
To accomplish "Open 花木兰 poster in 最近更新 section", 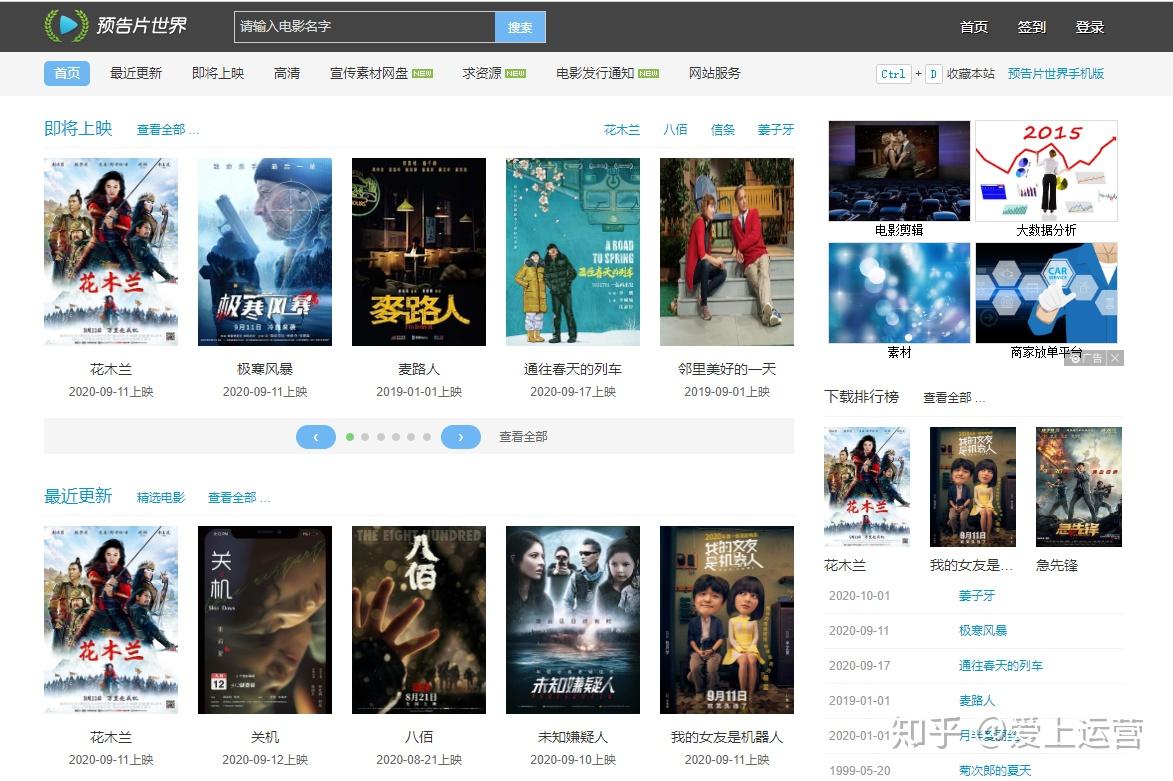I will point(111,619).
